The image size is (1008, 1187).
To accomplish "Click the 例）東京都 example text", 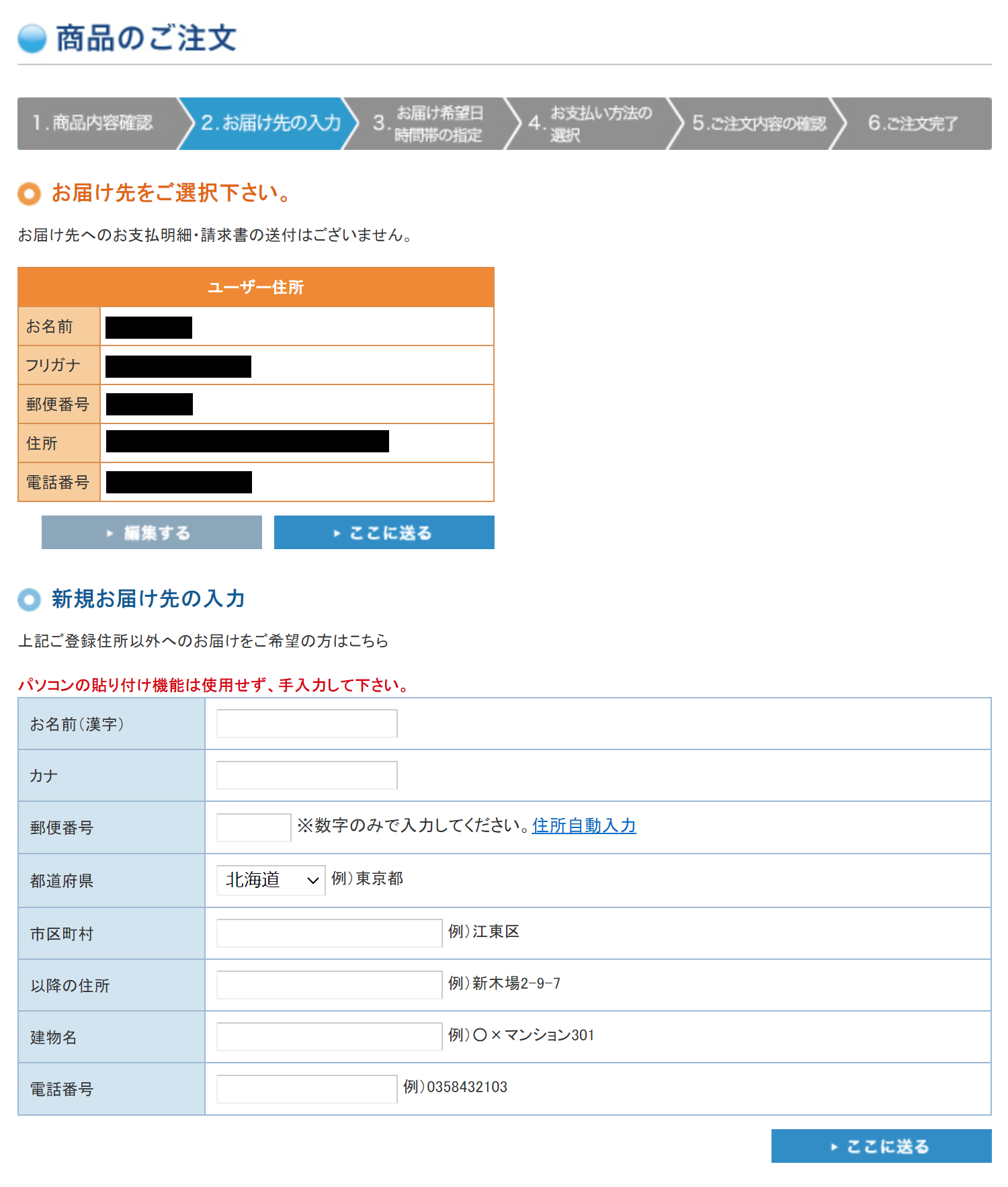I will coord(367,878).
